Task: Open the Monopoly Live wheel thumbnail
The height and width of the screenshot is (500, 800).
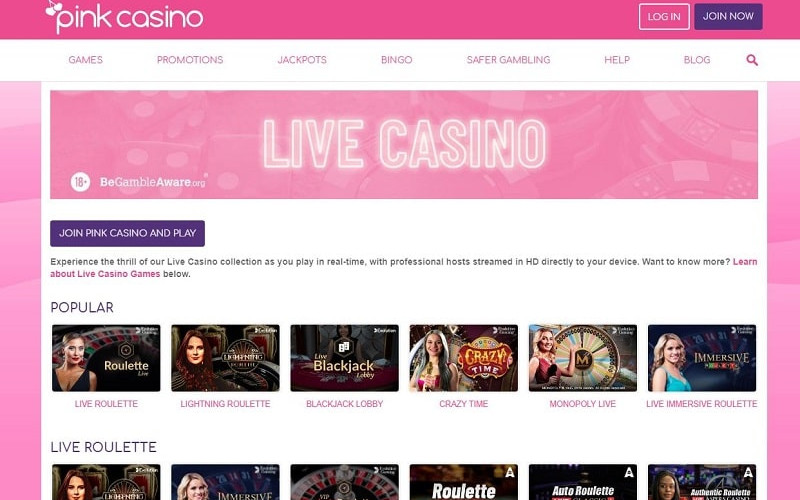Action: (583, 358)
